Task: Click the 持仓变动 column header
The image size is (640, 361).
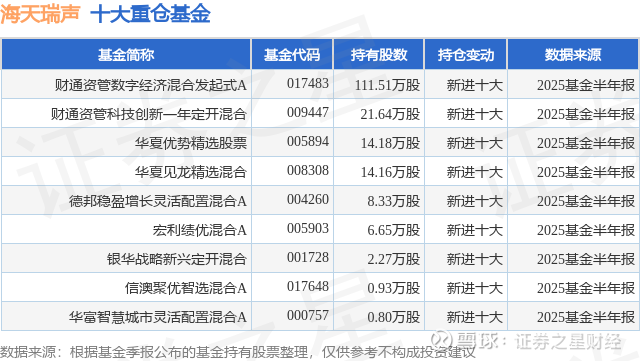Action: coord(466,55)
